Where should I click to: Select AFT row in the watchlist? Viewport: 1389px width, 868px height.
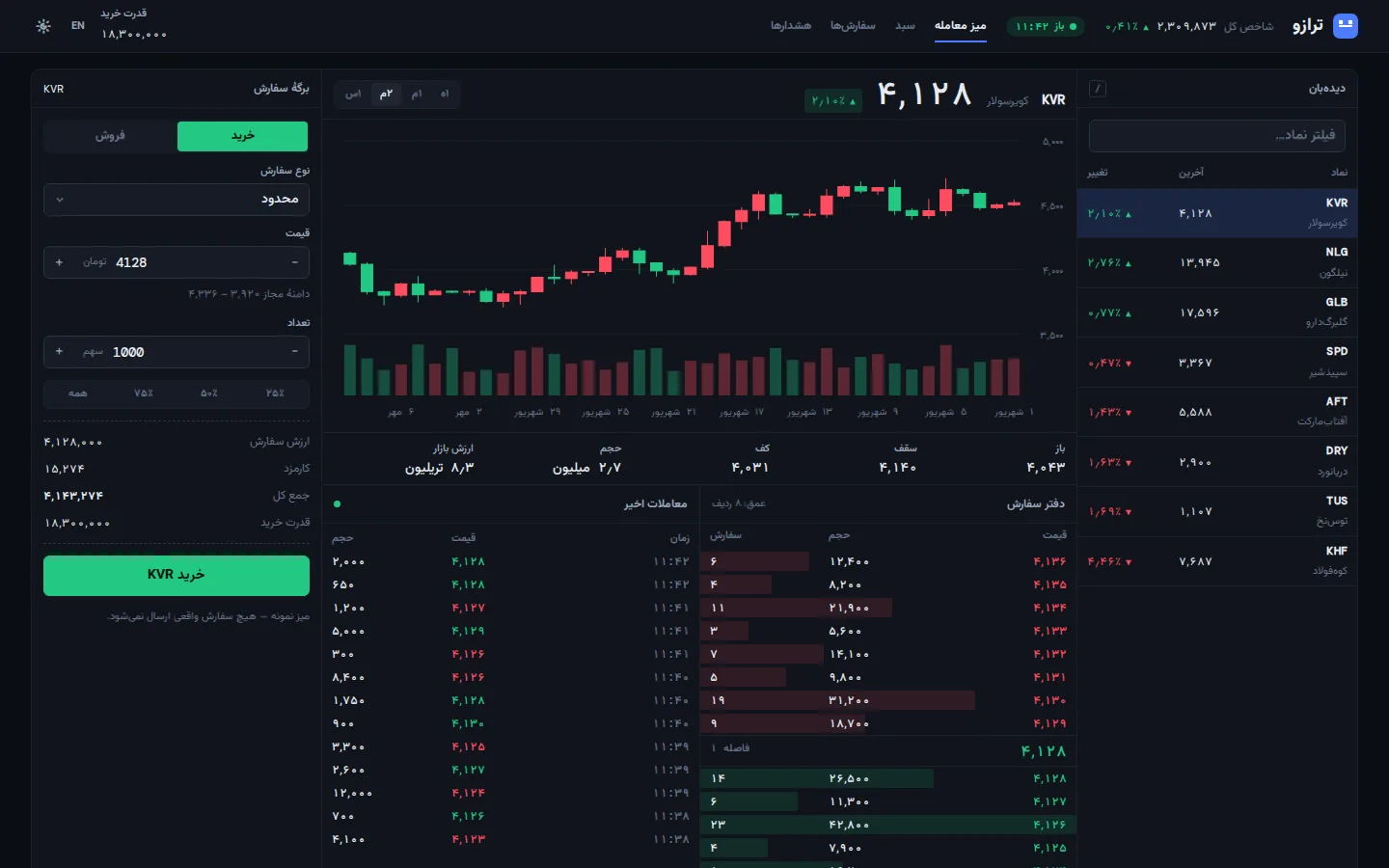coord(1217,412)
